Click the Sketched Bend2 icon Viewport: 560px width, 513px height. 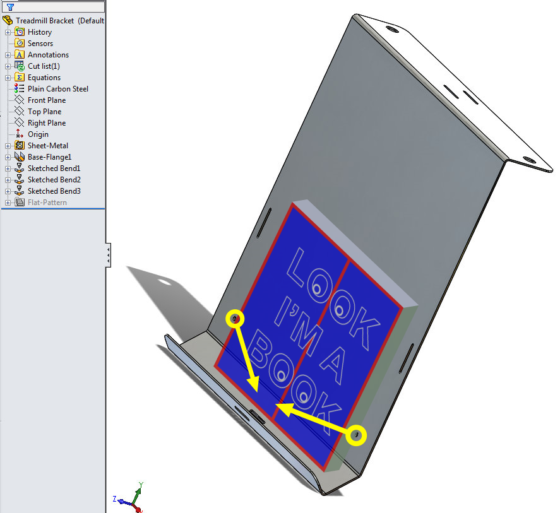tap(19, 179)
